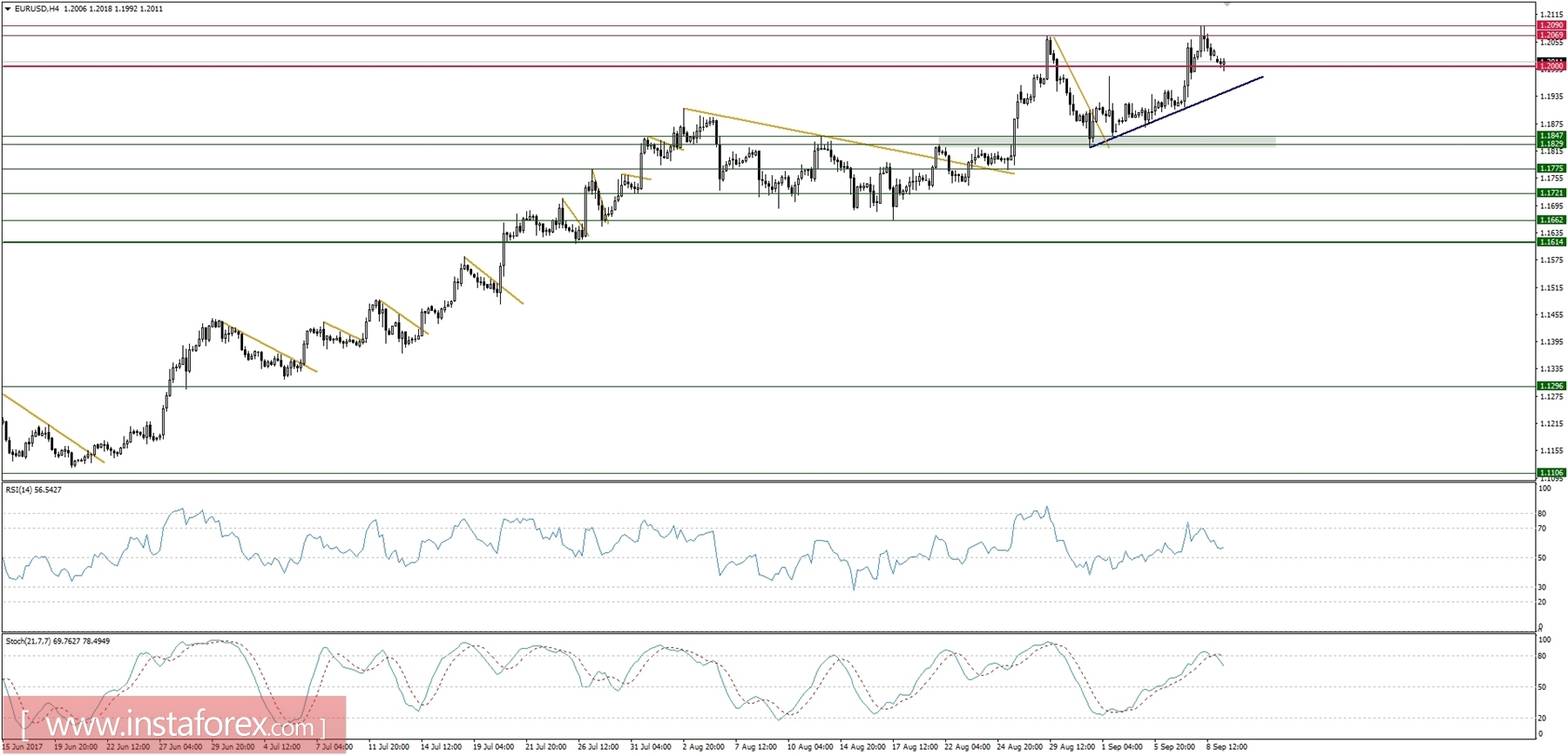Screen dimensions: 1568x756
Task: Click the 1.1755 price scale value
Action: (1551, 178)
